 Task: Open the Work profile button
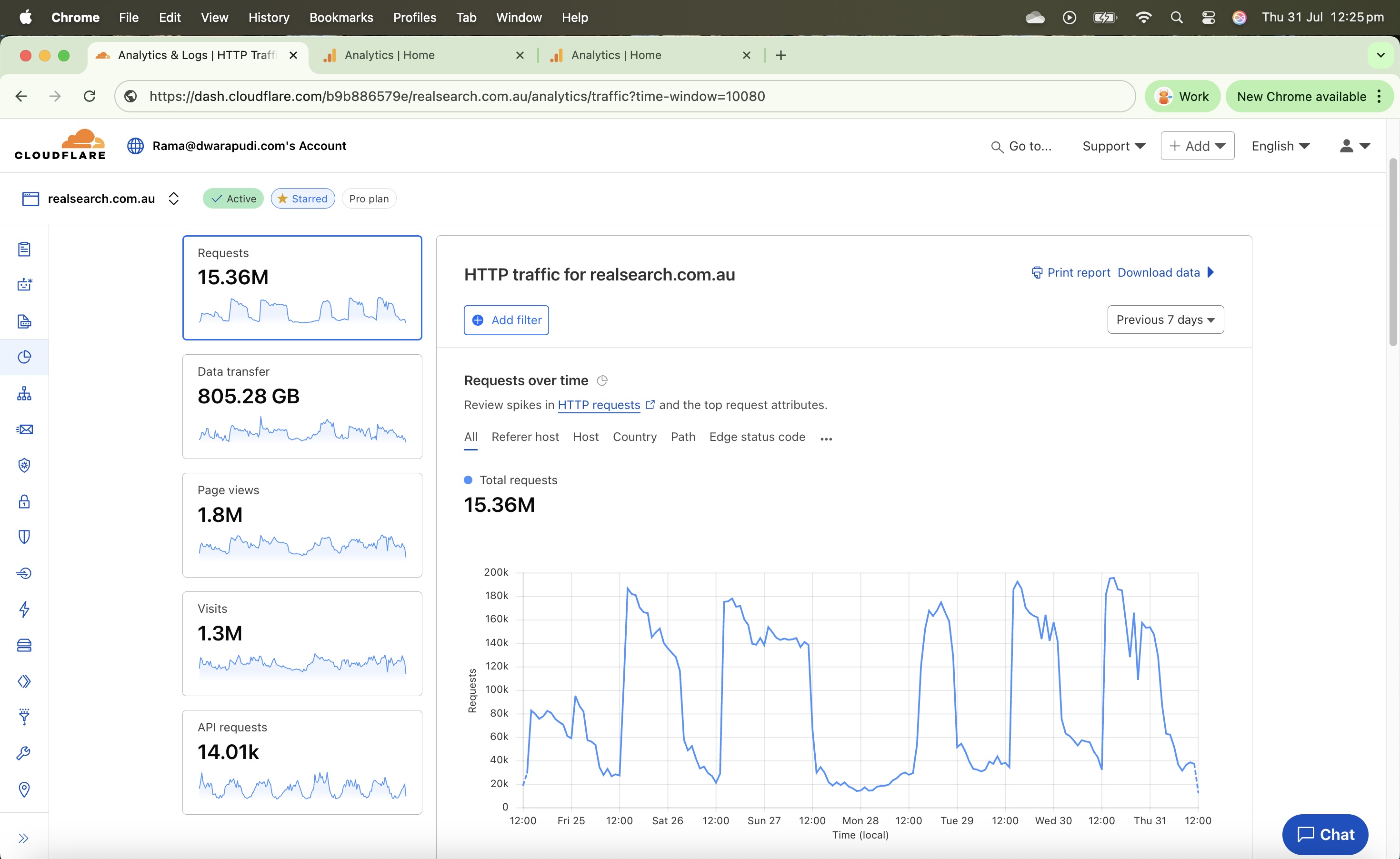click(x=1182, y=97)
